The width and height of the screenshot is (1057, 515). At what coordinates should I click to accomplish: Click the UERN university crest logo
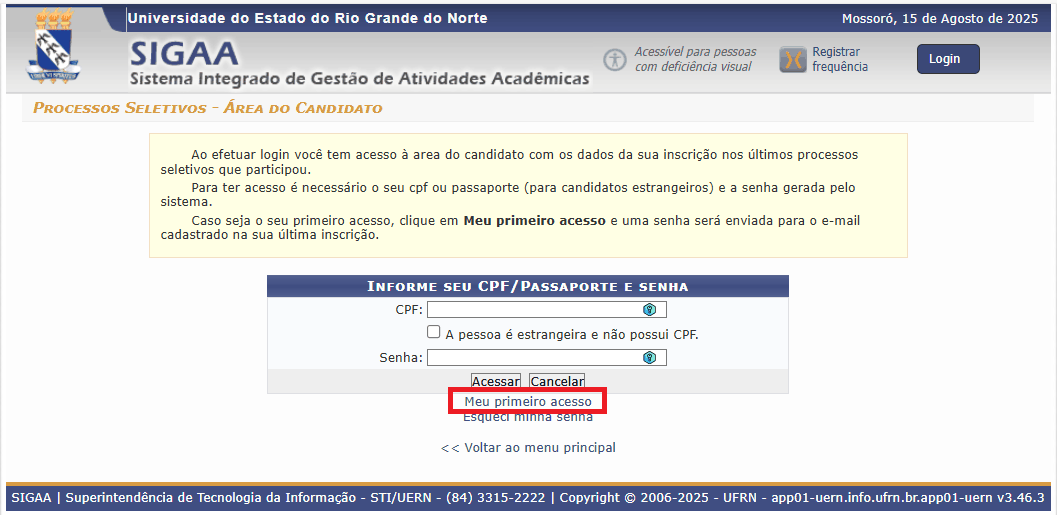coord(54,47)
